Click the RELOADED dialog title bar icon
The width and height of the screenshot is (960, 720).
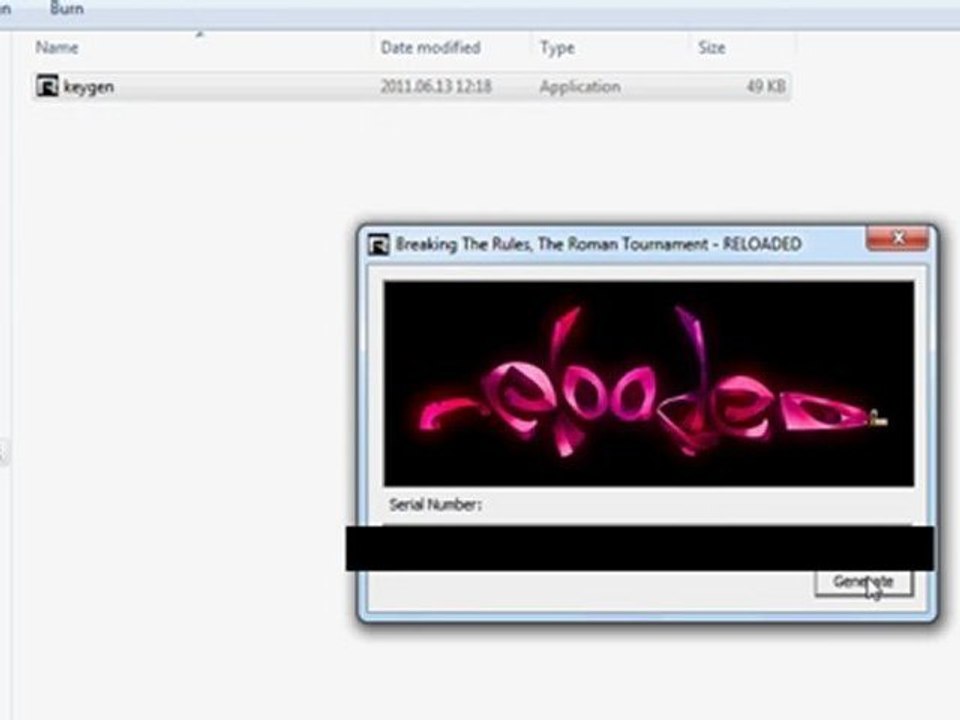(x=378, y=245)
